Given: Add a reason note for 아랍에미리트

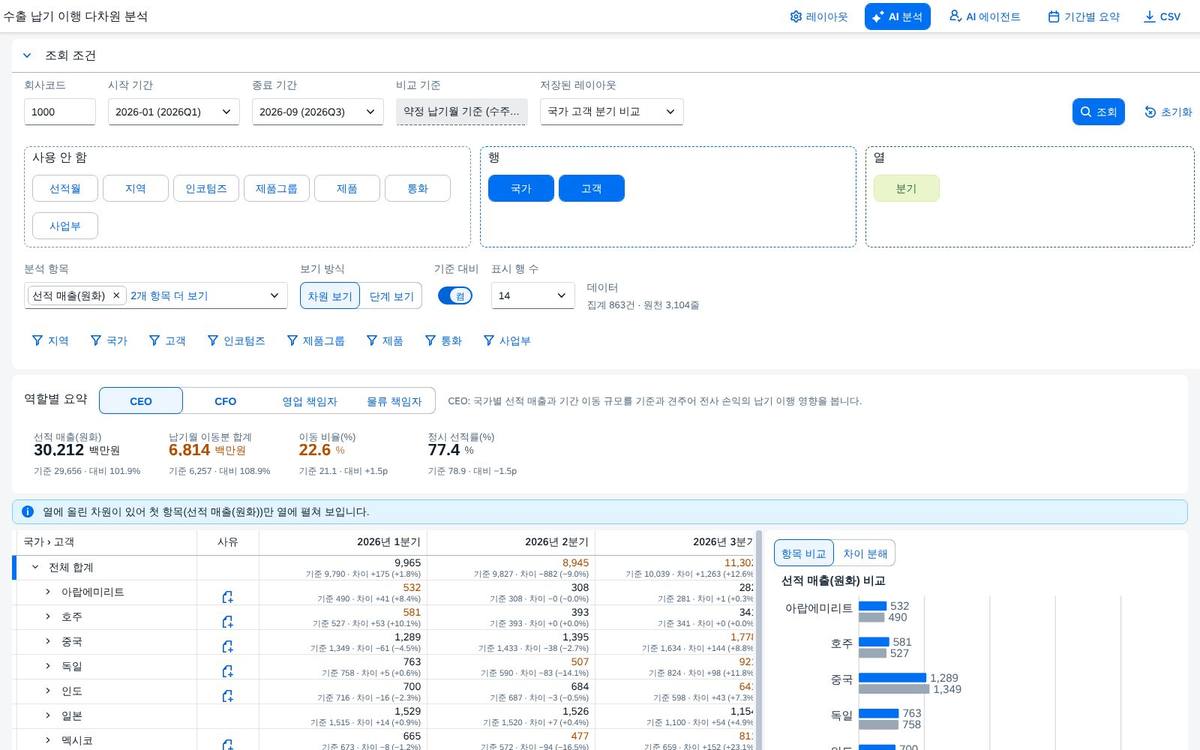Looking at the screenshot, I should click(228, 597).
